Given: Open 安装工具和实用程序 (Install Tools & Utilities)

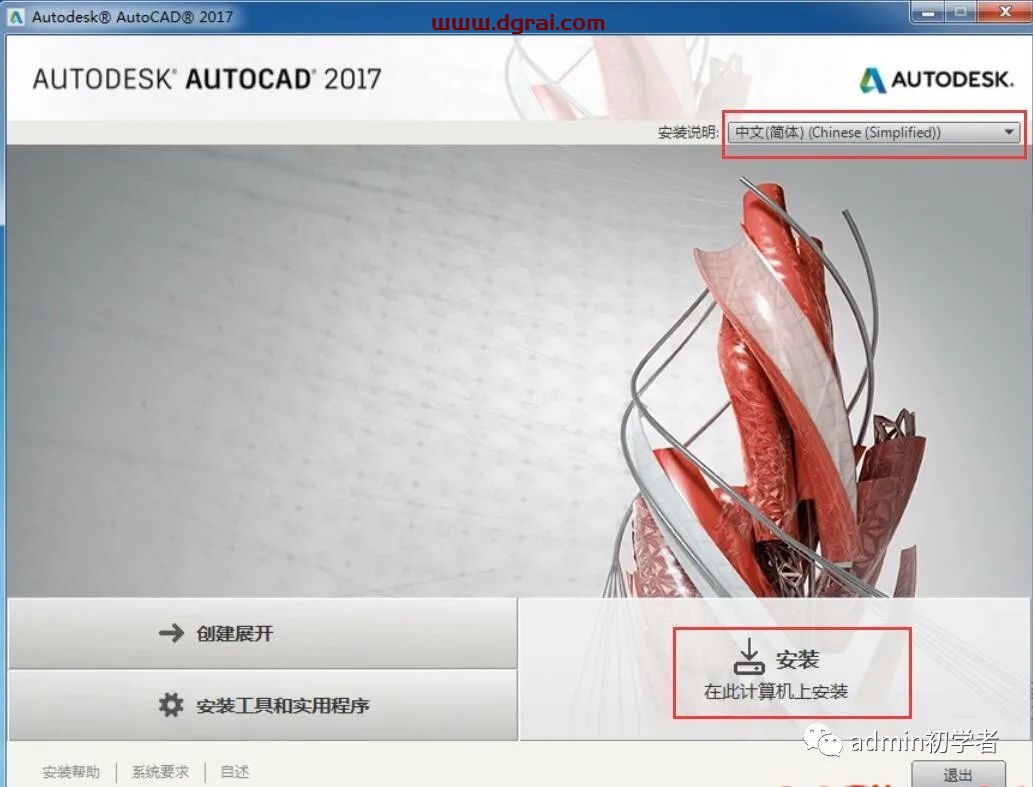Looking at the screenshot, I should [262, 705].
